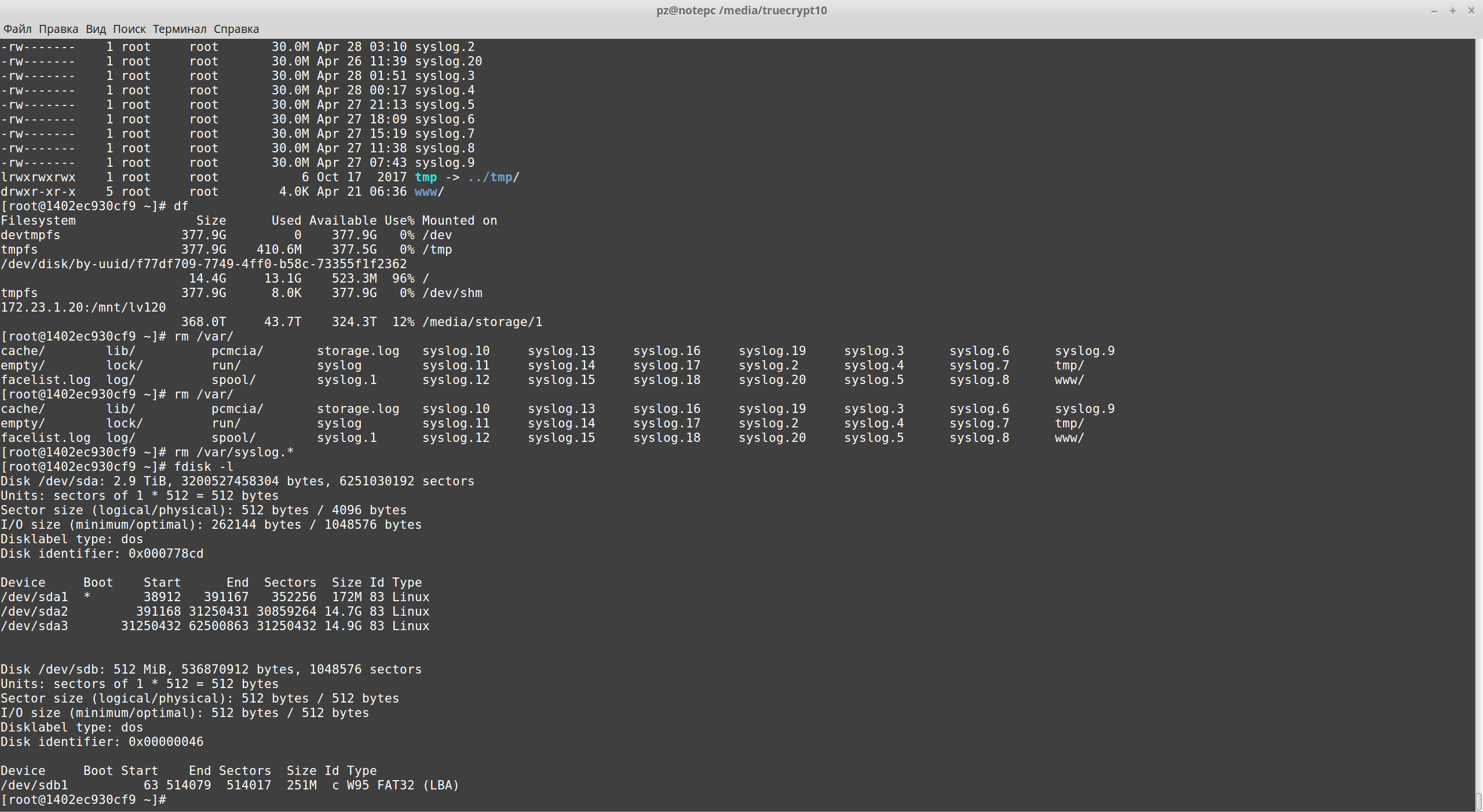Click 'spool/' in second completion list
This screenshot has width=1483, height=812.
234,438
